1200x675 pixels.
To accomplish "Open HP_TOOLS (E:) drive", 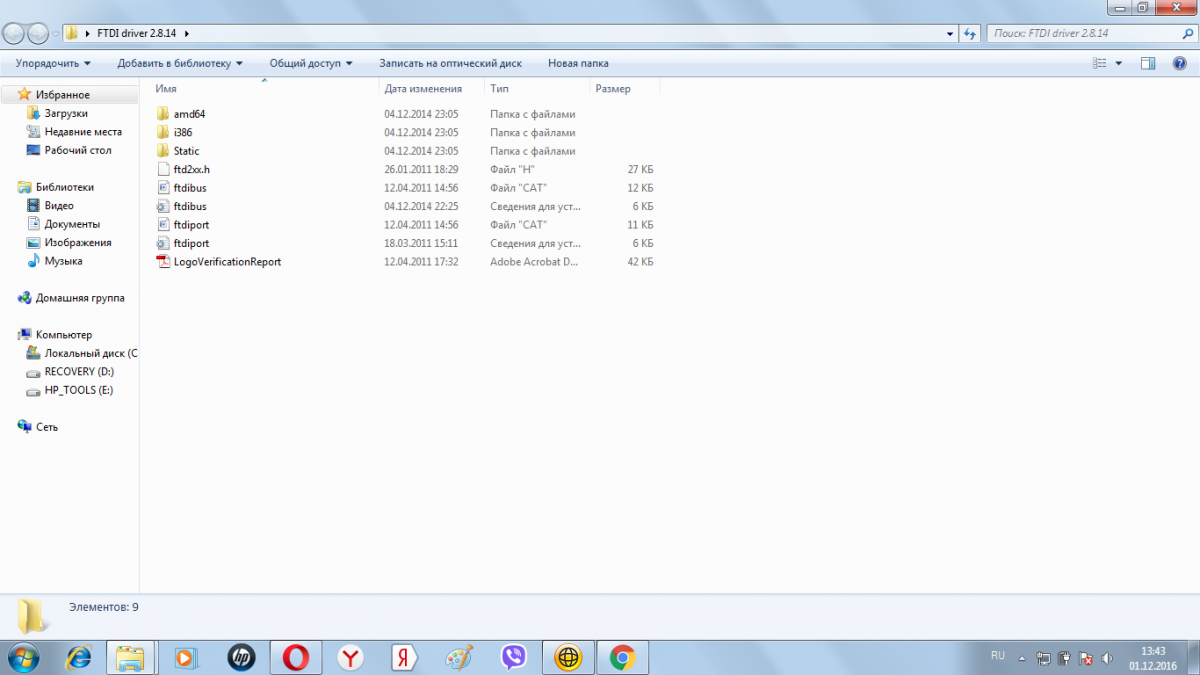I will tap(79, 390).
